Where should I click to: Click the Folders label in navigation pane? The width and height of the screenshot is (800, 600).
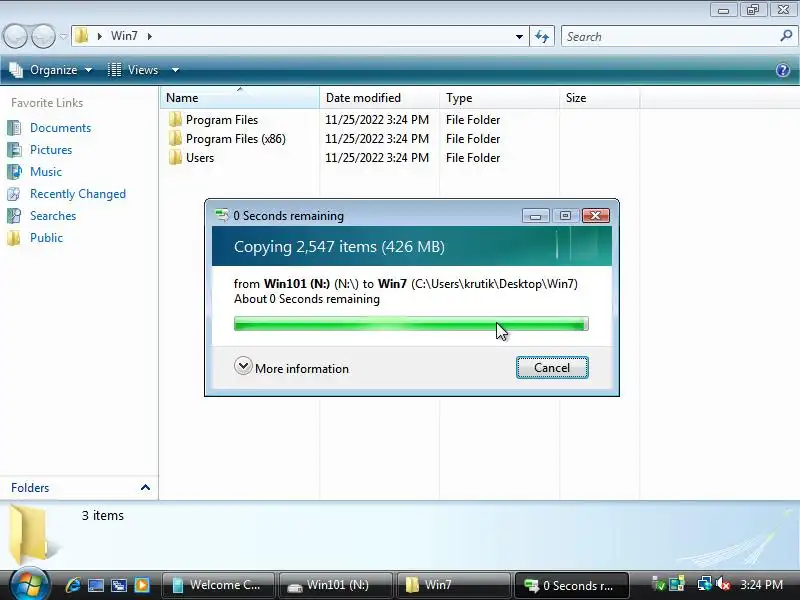(x=30, y=488)
